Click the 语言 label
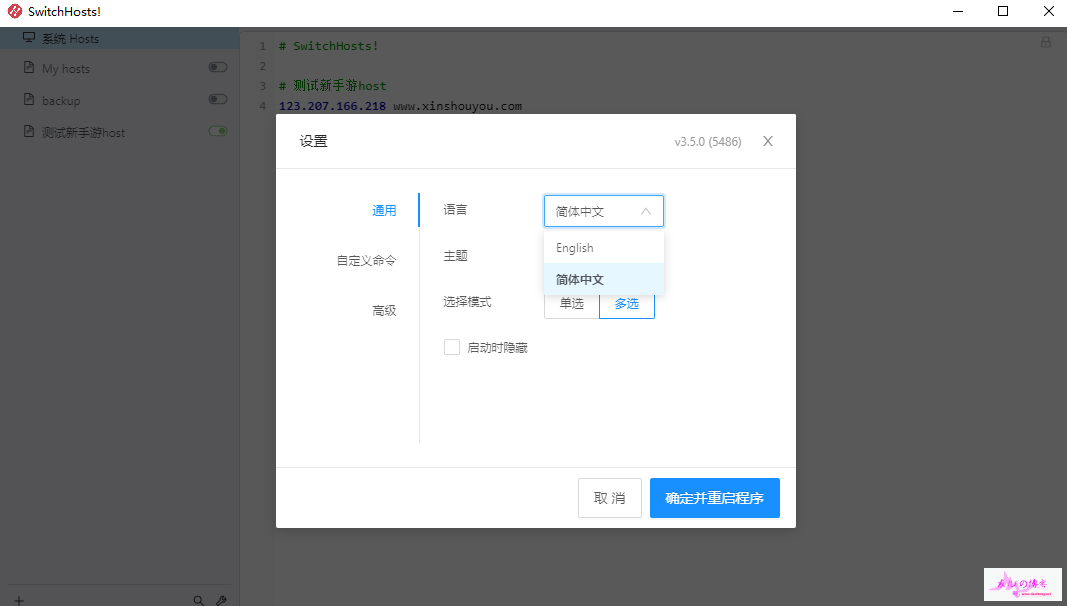Viewport: 1067px width, 606px height. [455, 209]
